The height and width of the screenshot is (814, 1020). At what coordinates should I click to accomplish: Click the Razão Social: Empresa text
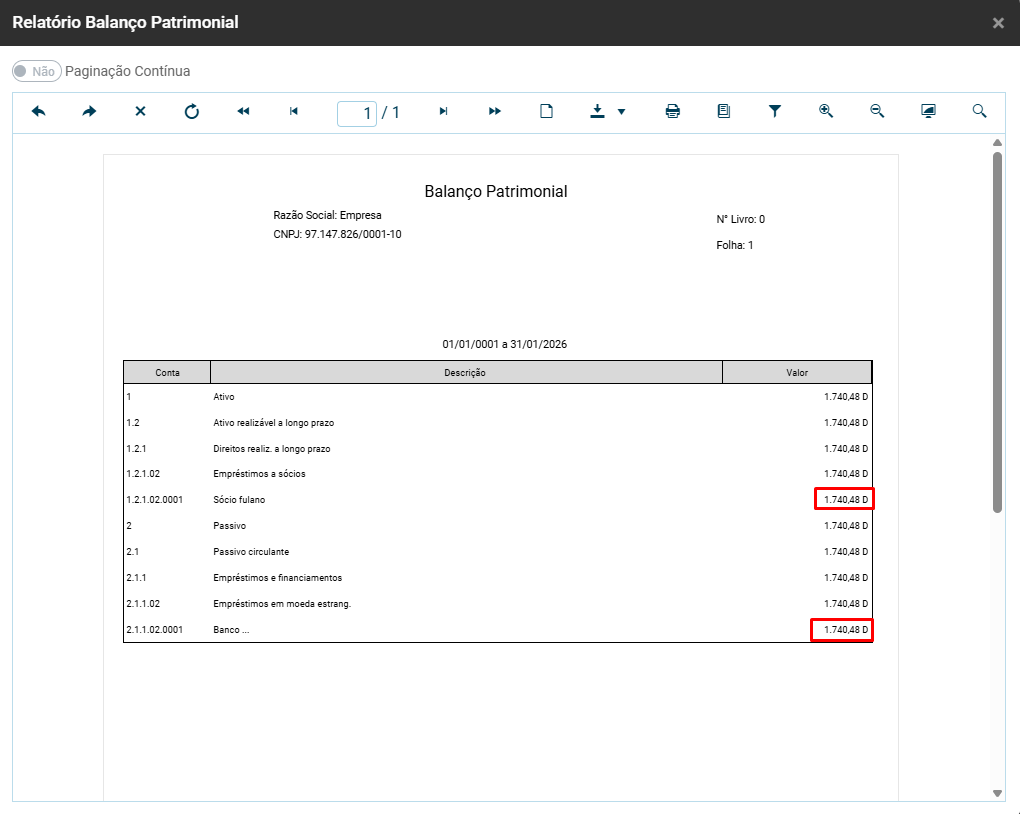tap(327, 215)
